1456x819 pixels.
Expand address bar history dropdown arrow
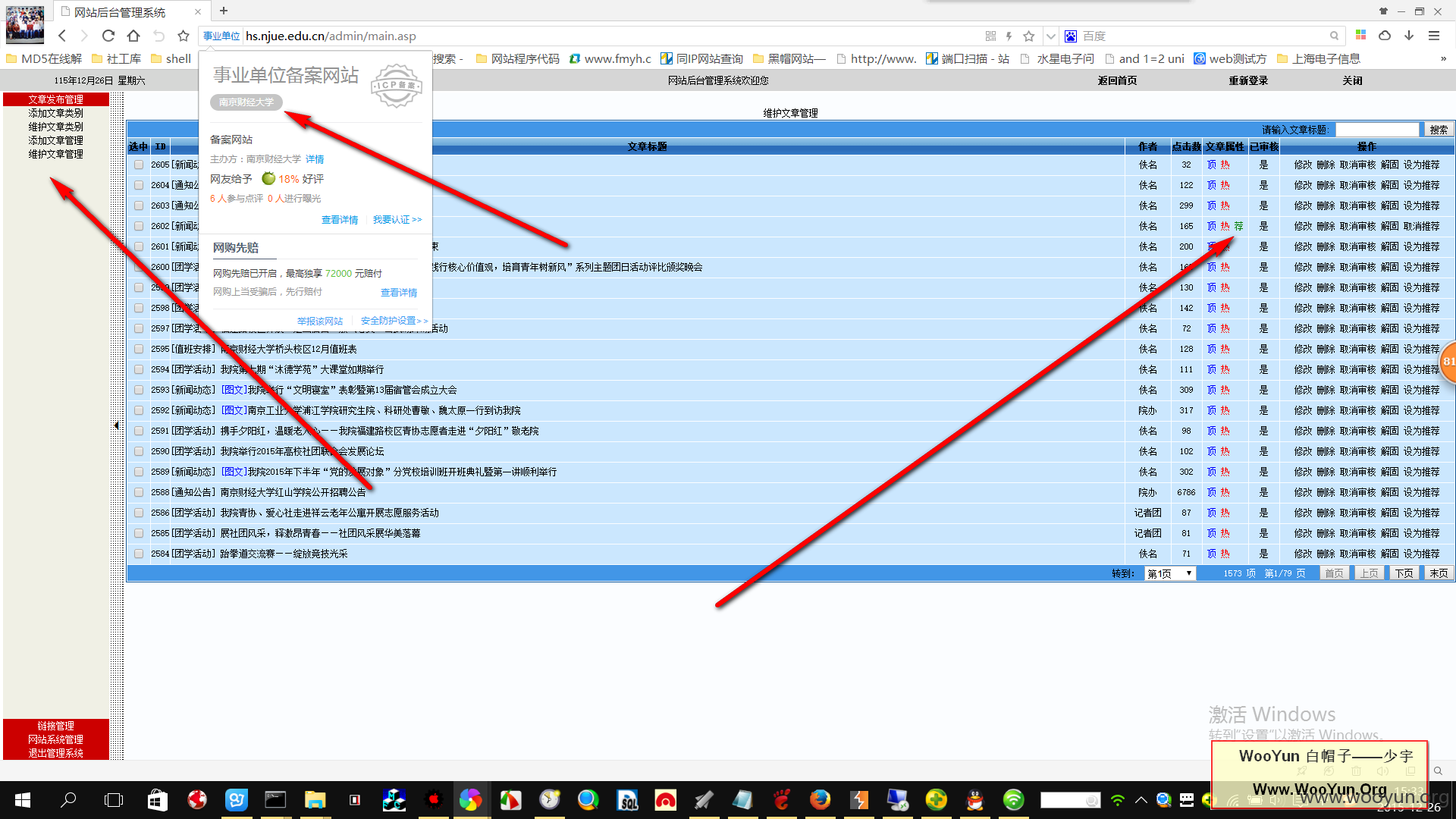(1050, 36)
